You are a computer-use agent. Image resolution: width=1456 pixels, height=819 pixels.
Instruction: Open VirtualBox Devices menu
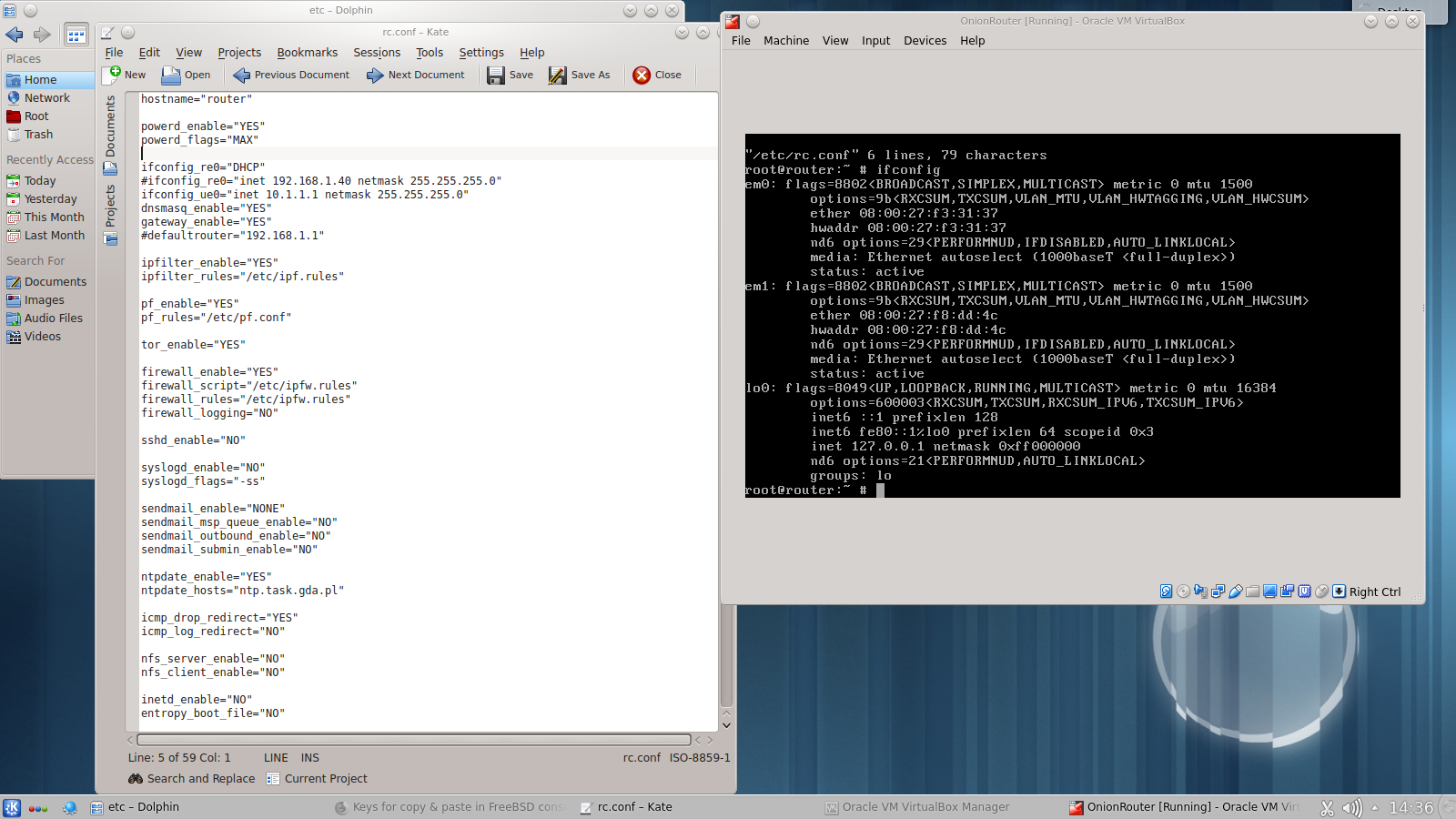925,40
